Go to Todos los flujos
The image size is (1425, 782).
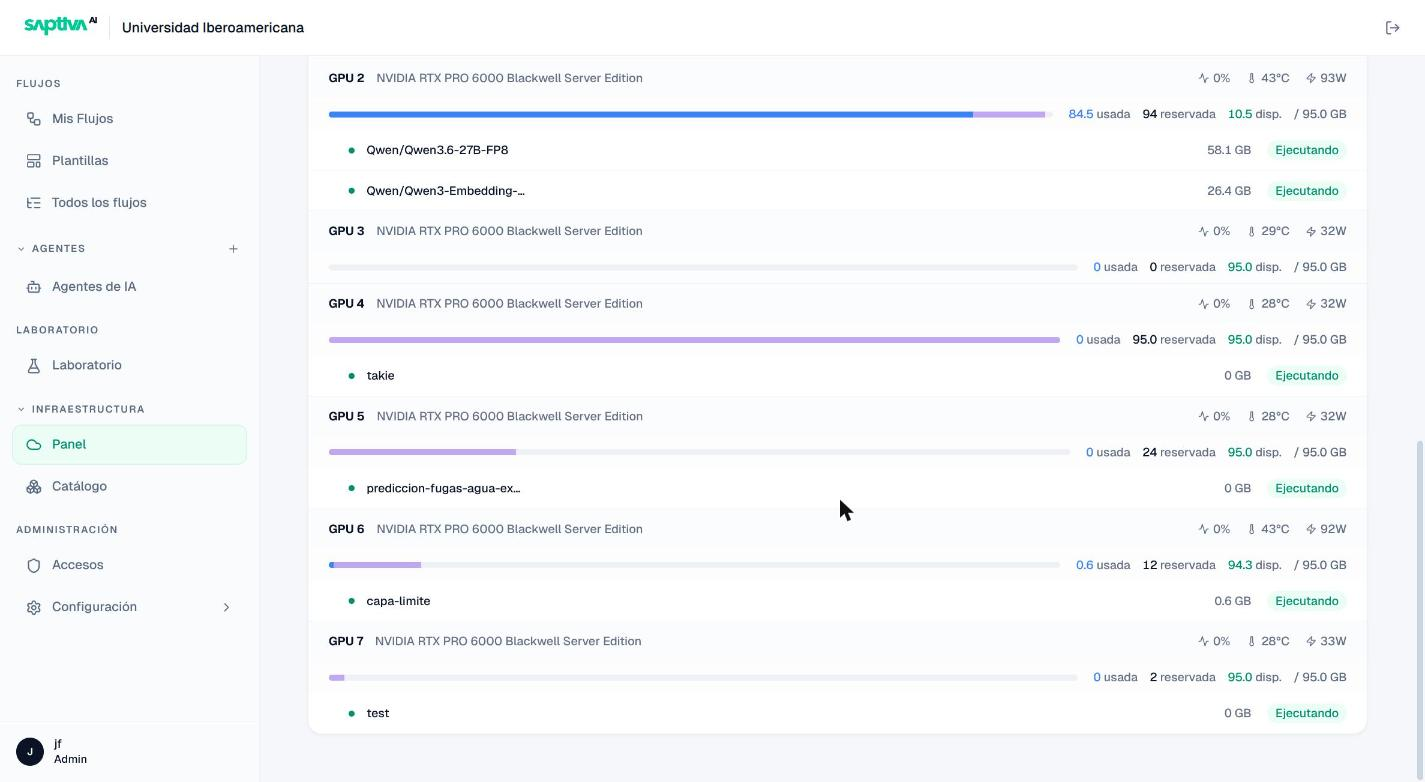click(129, 203)
